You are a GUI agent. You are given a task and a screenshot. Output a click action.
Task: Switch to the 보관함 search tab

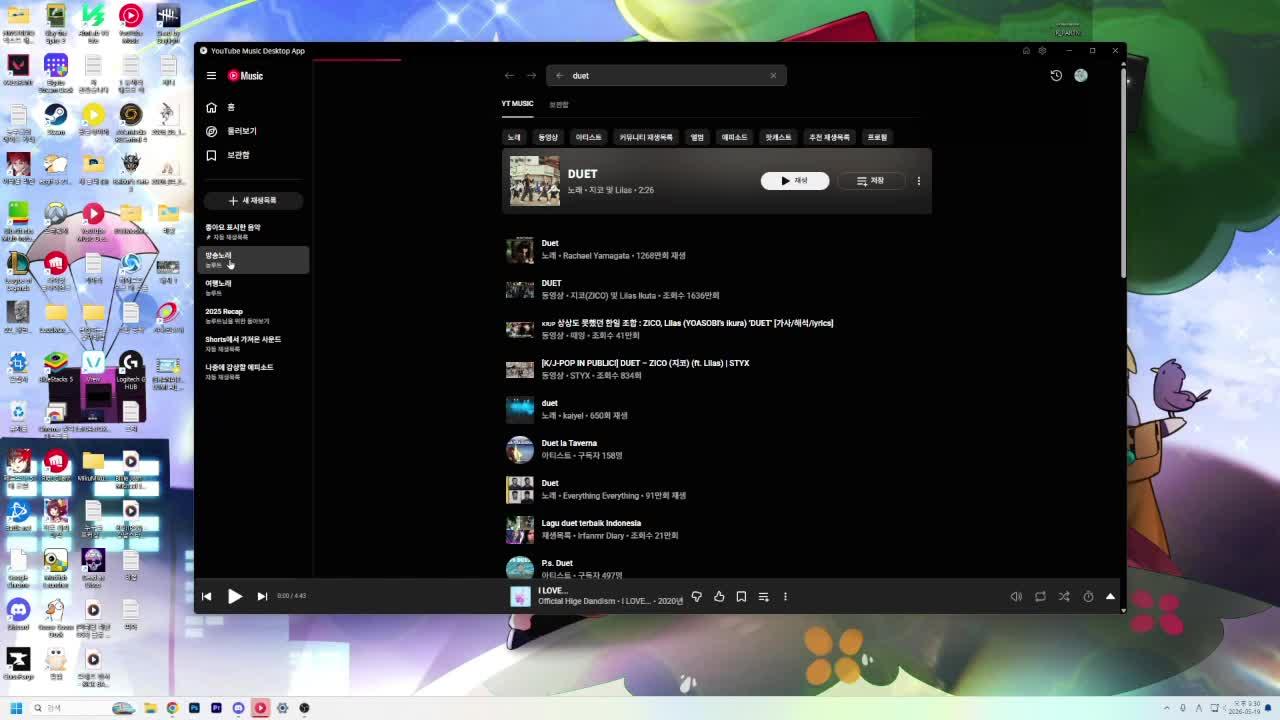pos(559,104)
